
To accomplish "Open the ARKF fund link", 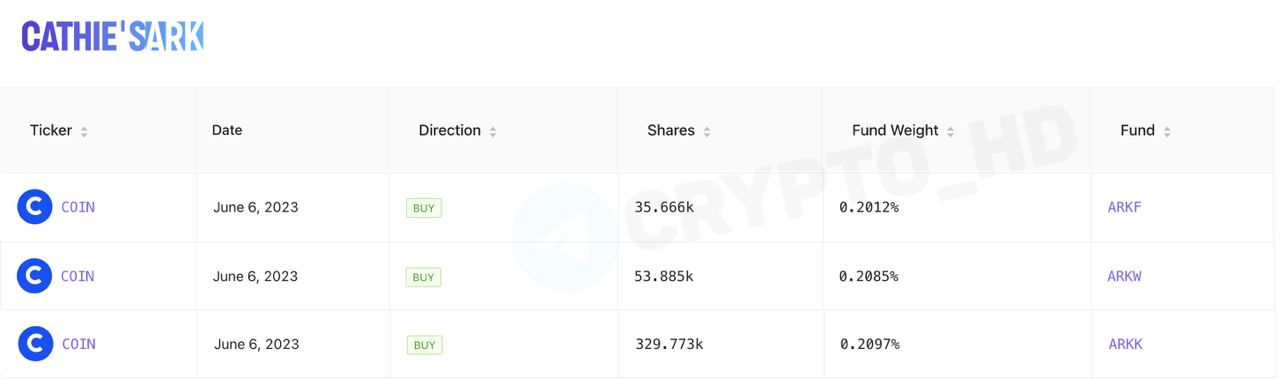I will pyautogui.click(x=1124, y=207).
